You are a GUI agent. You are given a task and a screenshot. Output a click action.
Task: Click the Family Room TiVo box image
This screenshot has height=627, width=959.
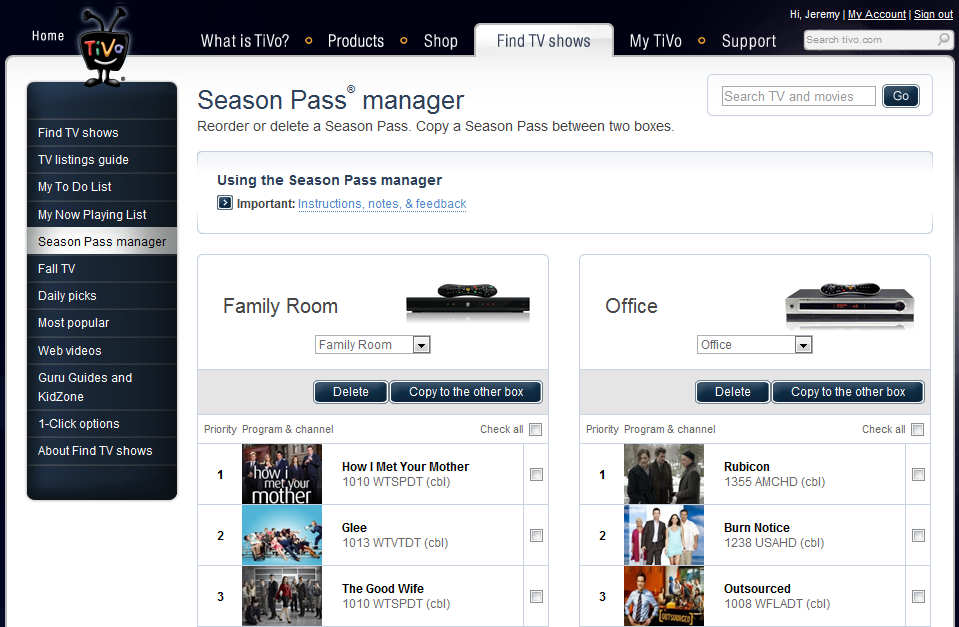click(x=468, y=302)
